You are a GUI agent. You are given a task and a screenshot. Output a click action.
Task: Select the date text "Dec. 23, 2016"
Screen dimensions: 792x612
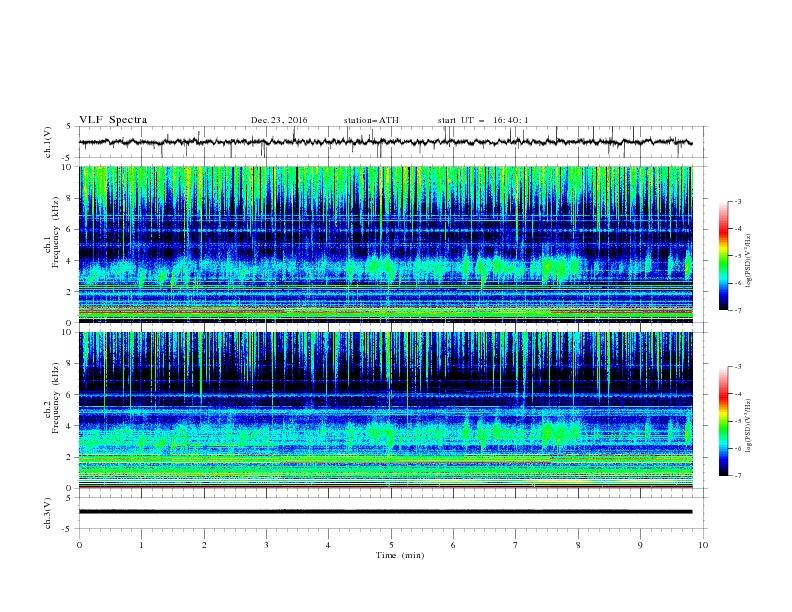279,120
